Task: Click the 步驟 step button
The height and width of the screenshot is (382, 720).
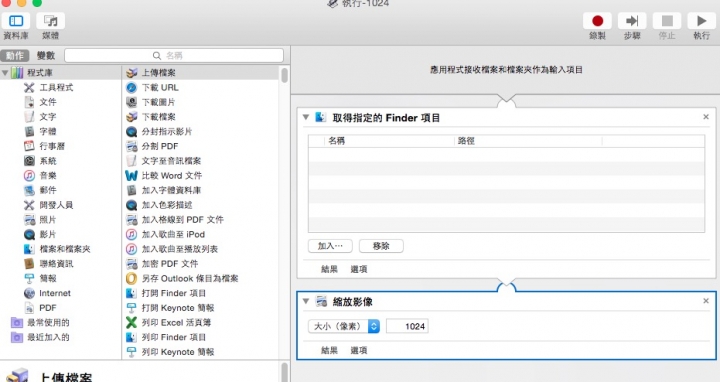Action: click(x=632, y=21)
